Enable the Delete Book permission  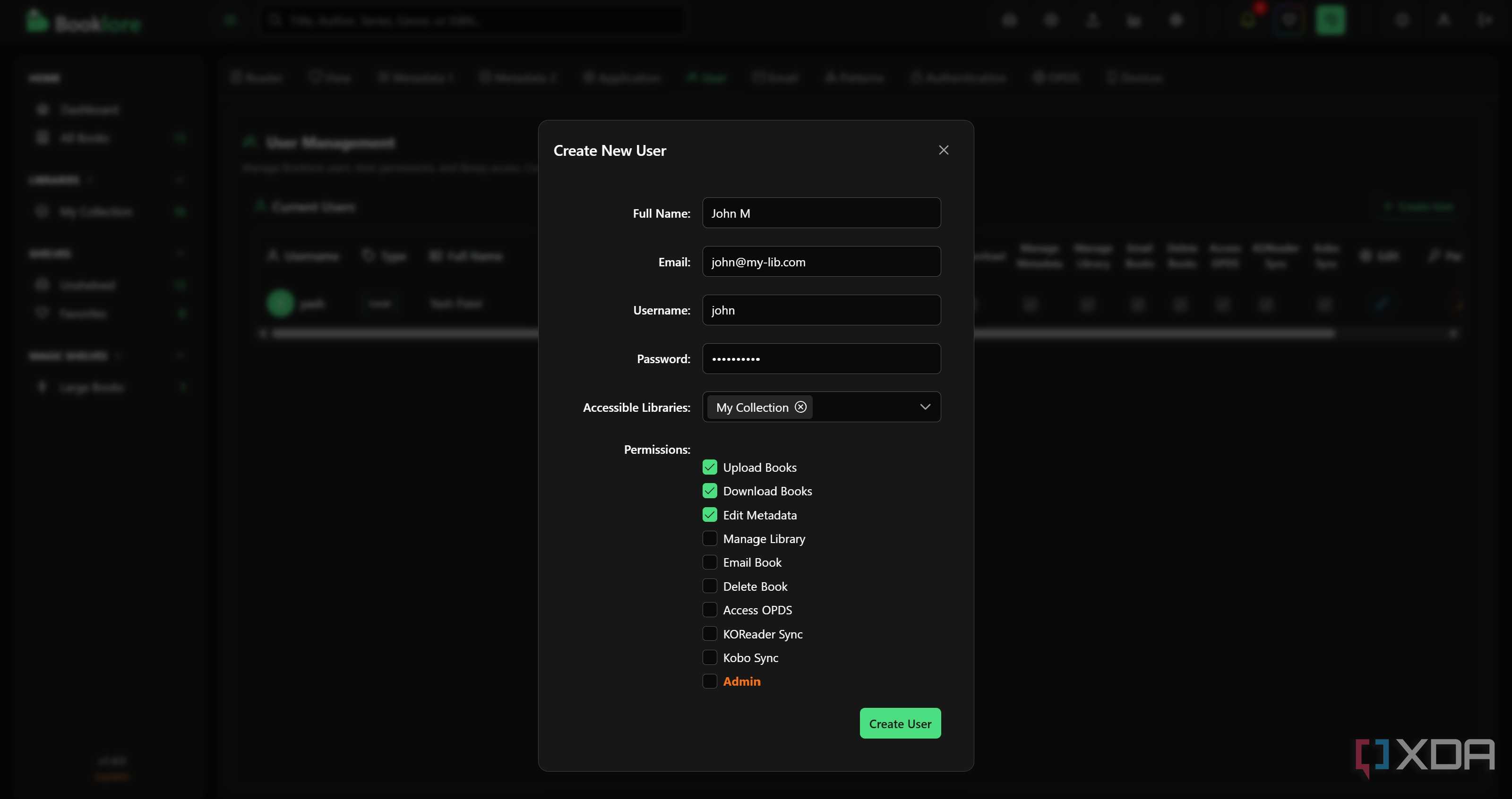pos(710,586)
